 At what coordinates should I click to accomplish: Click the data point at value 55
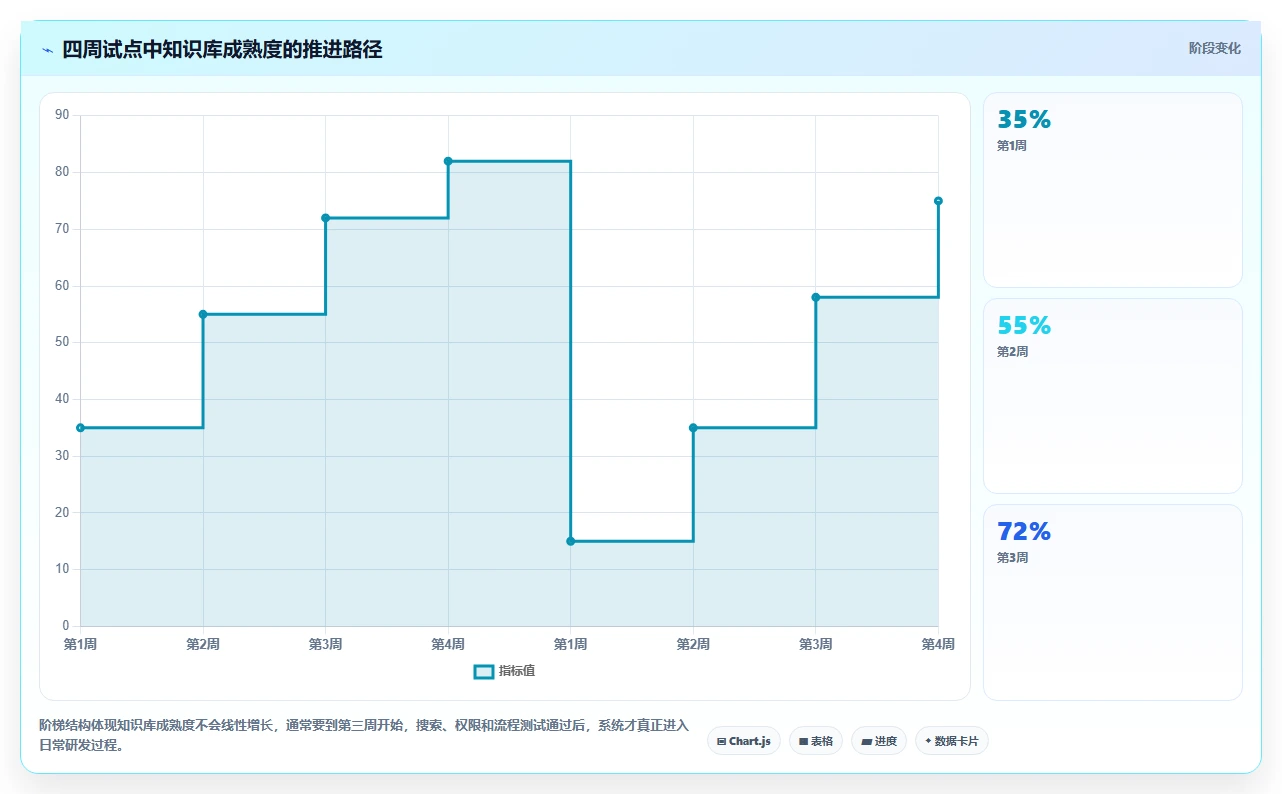pyautogui.click(x=203, y=314)
